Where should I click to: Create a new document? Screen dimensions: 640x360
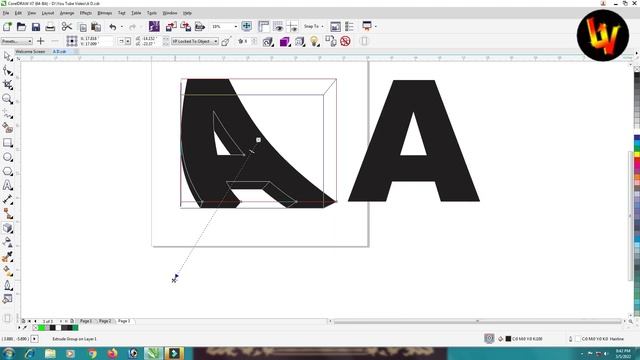point(7,27)
